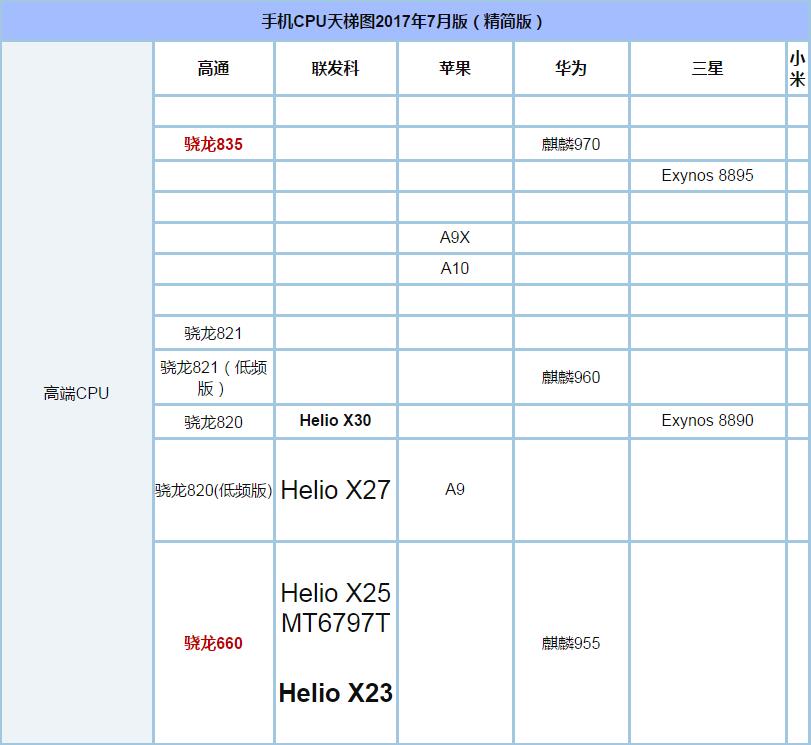Click the A10 cell
The width and height of the screenshot is (811, 745).
(x=456, y=268)
